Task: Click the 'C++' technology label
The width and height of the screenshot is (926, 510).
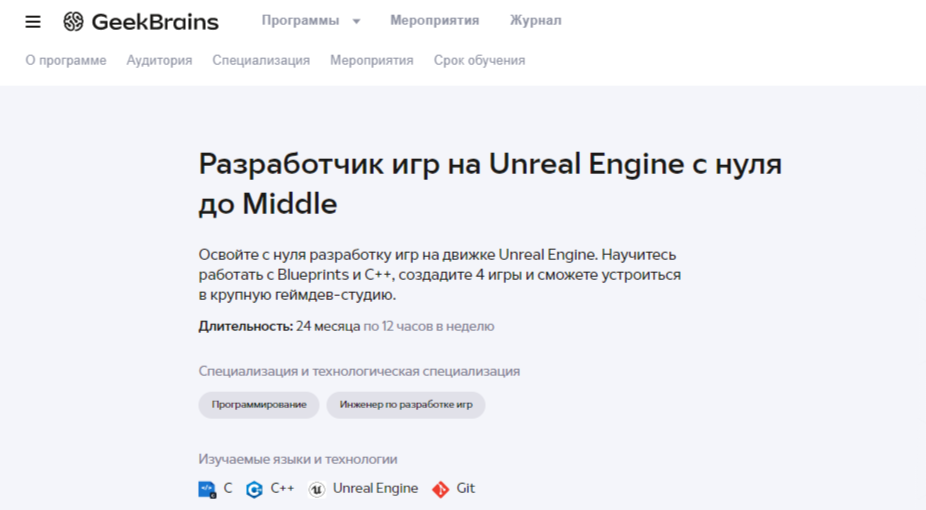Action: click(282, 489)
